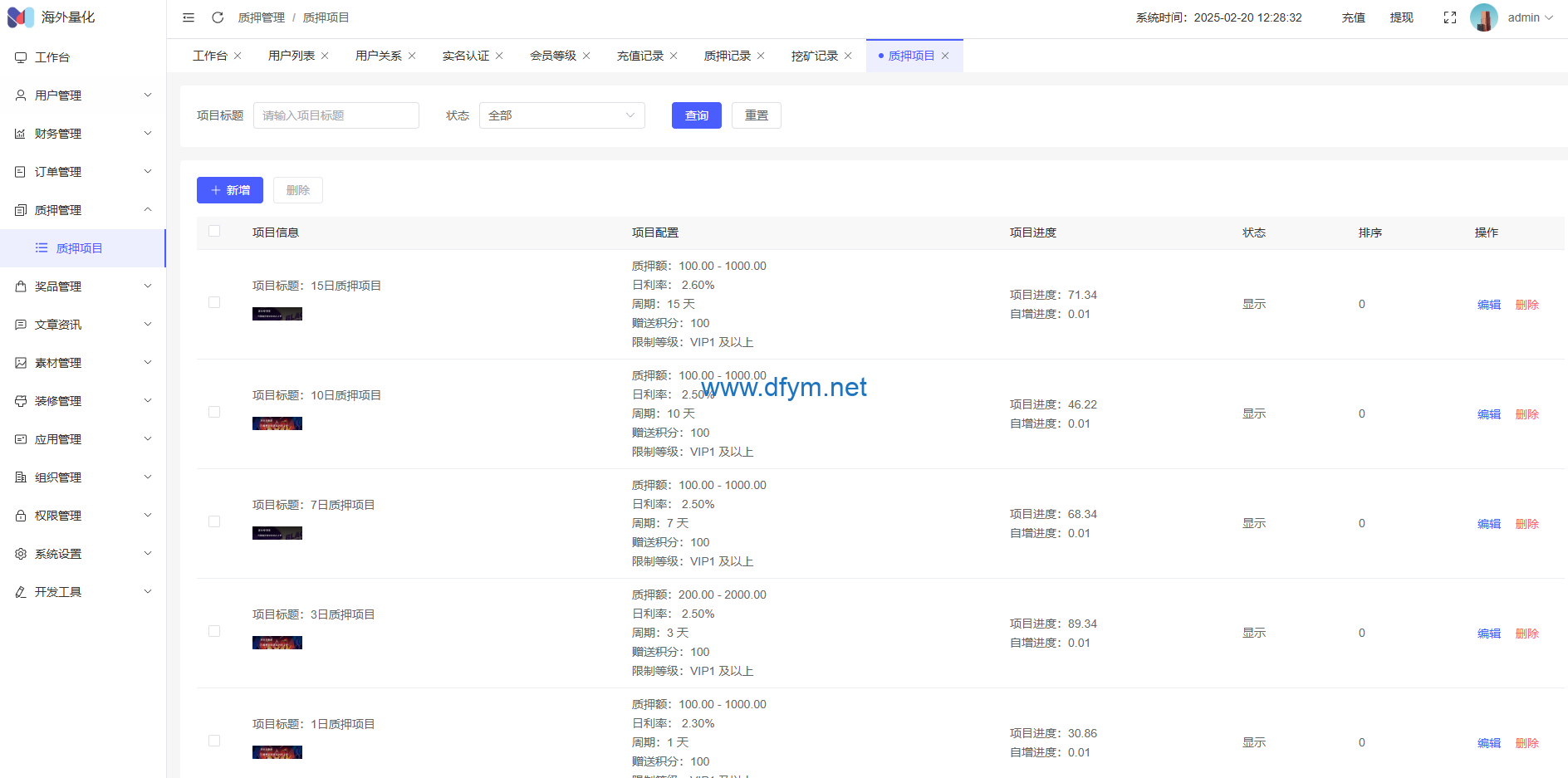Click the 开发工具 pen icon

(x=21, y=592)
